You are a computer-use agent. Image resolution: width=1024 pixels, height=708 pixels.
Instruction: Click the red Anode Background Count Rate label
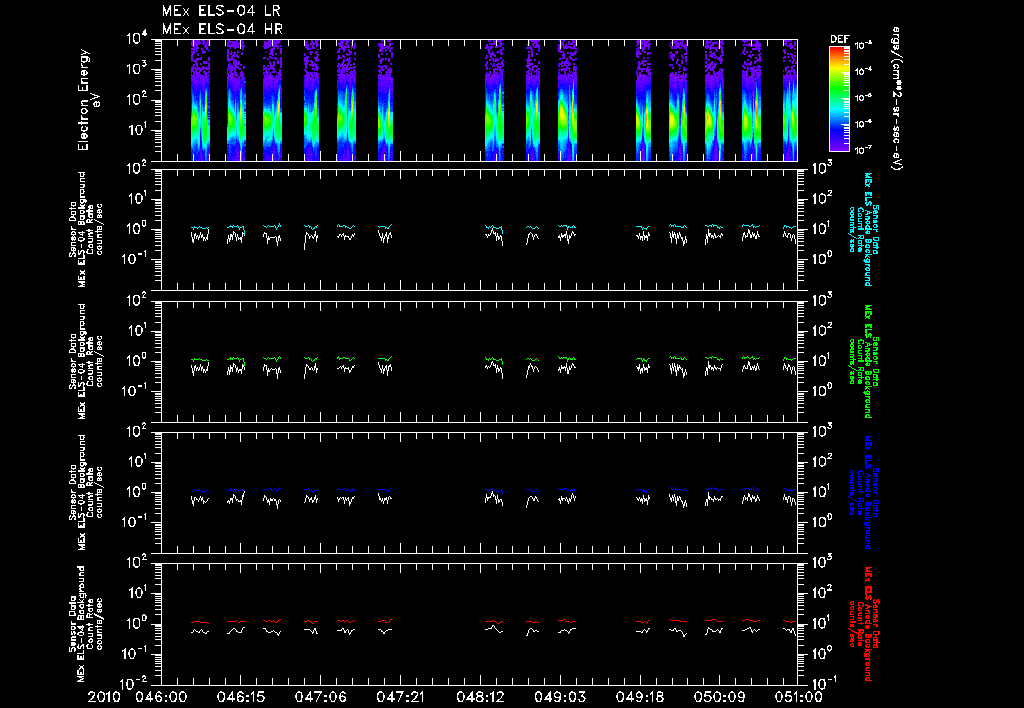(863, 624)
